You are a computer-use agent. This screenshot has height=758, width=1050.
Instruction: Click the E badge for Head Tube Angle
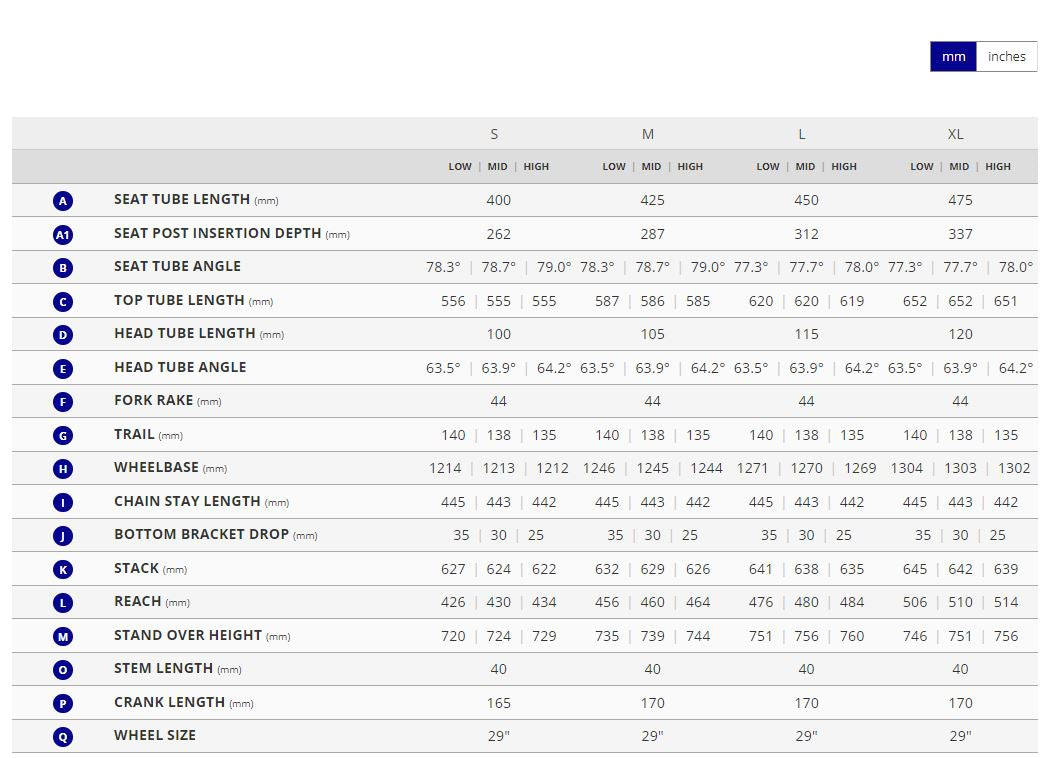[63, 369]
